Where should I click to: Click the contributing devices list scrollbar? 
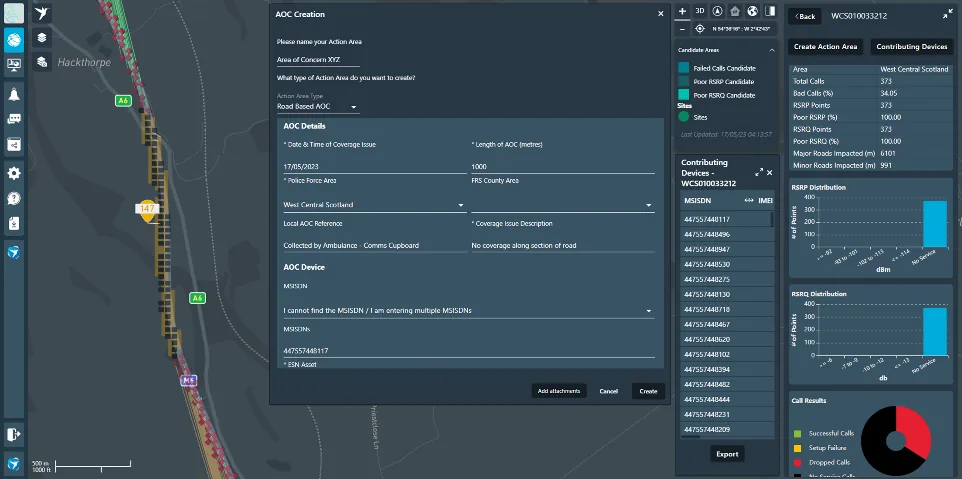[x=772, y=220]
